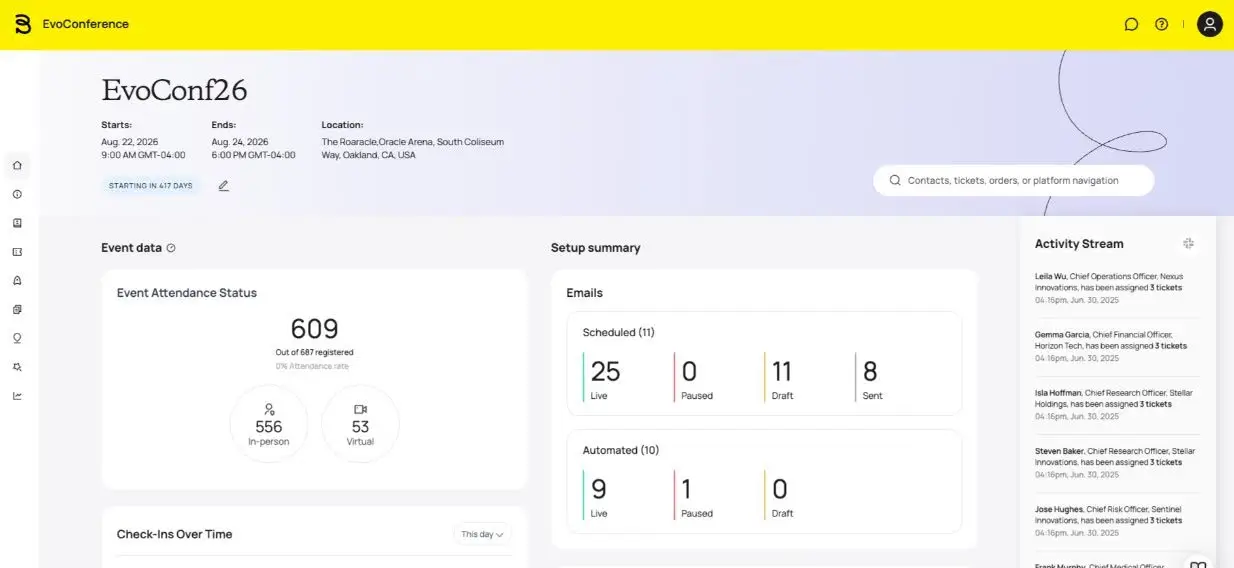Click the 1 Paused automated emails stat
Viewport: 1234px width, 568px height.
coord(694,495)
